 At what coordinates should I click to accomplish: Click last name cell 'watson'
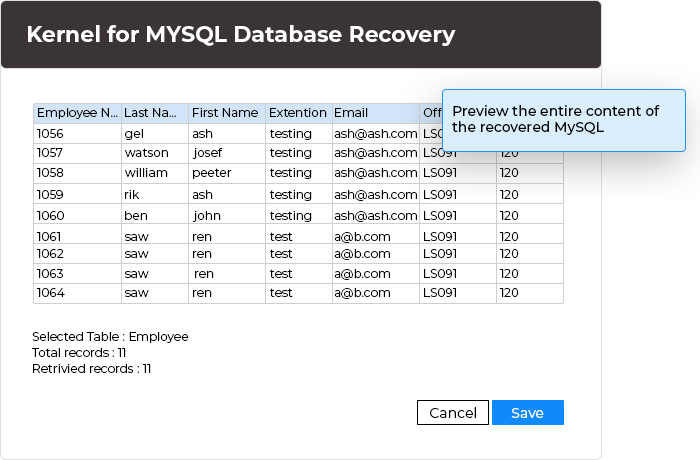pyautogui.click(x=155, y=153)
